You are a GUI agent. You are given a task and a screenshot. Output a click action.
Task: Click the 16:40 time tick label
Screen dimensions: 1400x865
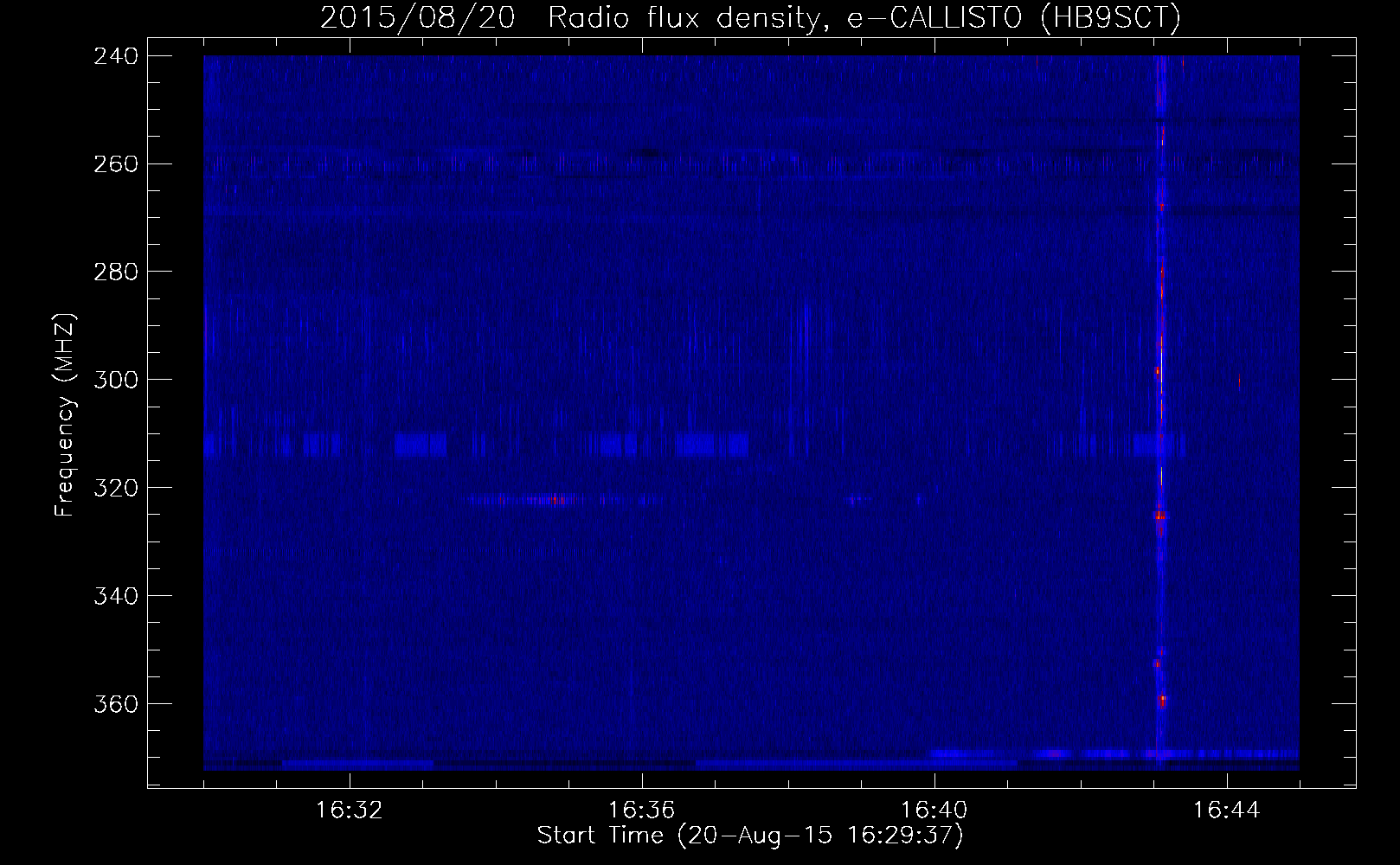click(x=934, y=811)
